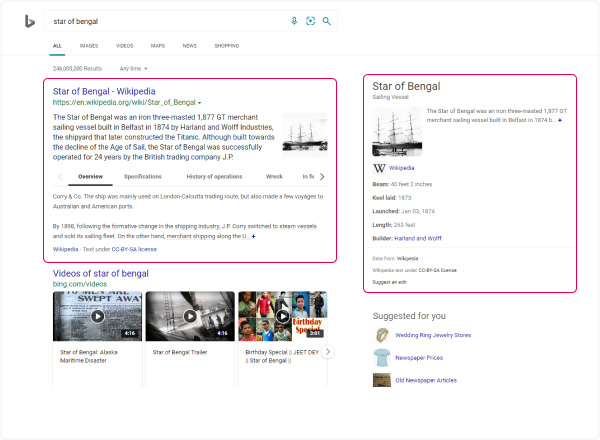Switch to the NEWS tab
The width and height of the screenshot is (600, 440).
pos(189,46)
